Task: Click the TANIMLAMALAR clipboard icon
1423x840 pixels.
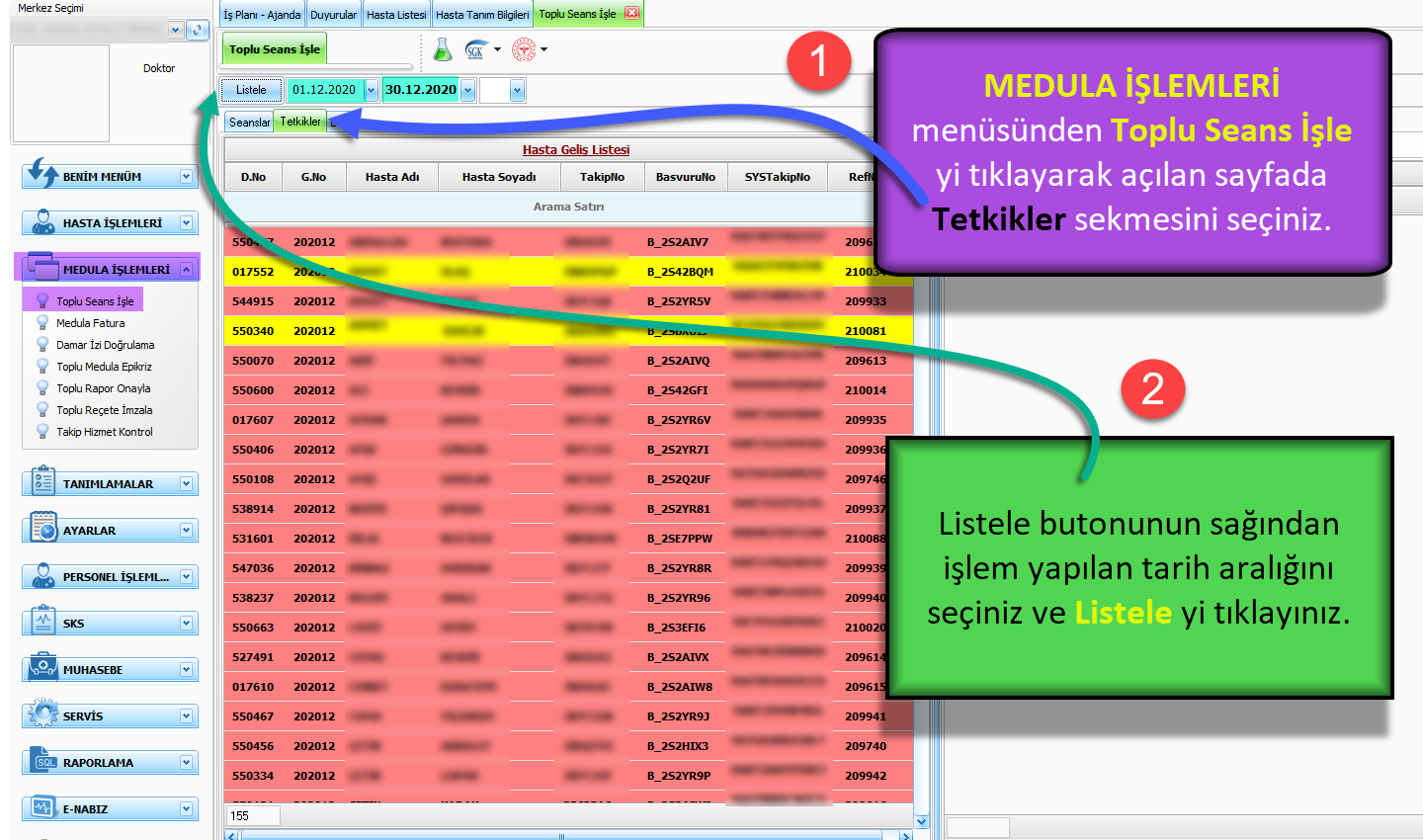Action: click(x=42, y=481)
